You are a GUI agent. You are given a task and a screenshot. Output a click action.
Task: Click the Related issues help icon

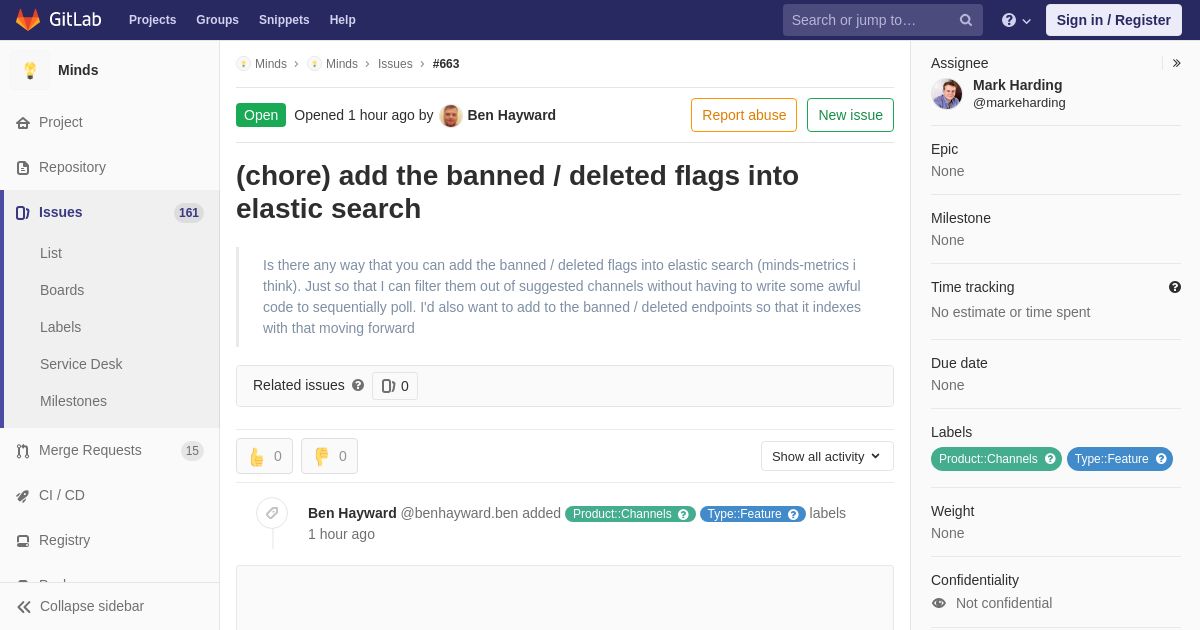click(358, 385)
